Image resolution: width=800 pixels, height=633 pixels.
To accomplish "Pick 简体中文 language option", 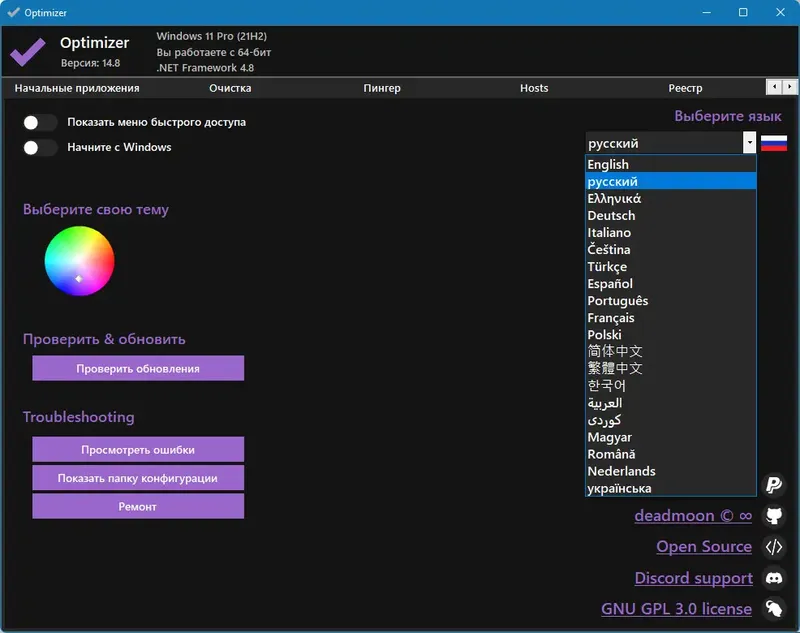I will click(x=670, y=351).
